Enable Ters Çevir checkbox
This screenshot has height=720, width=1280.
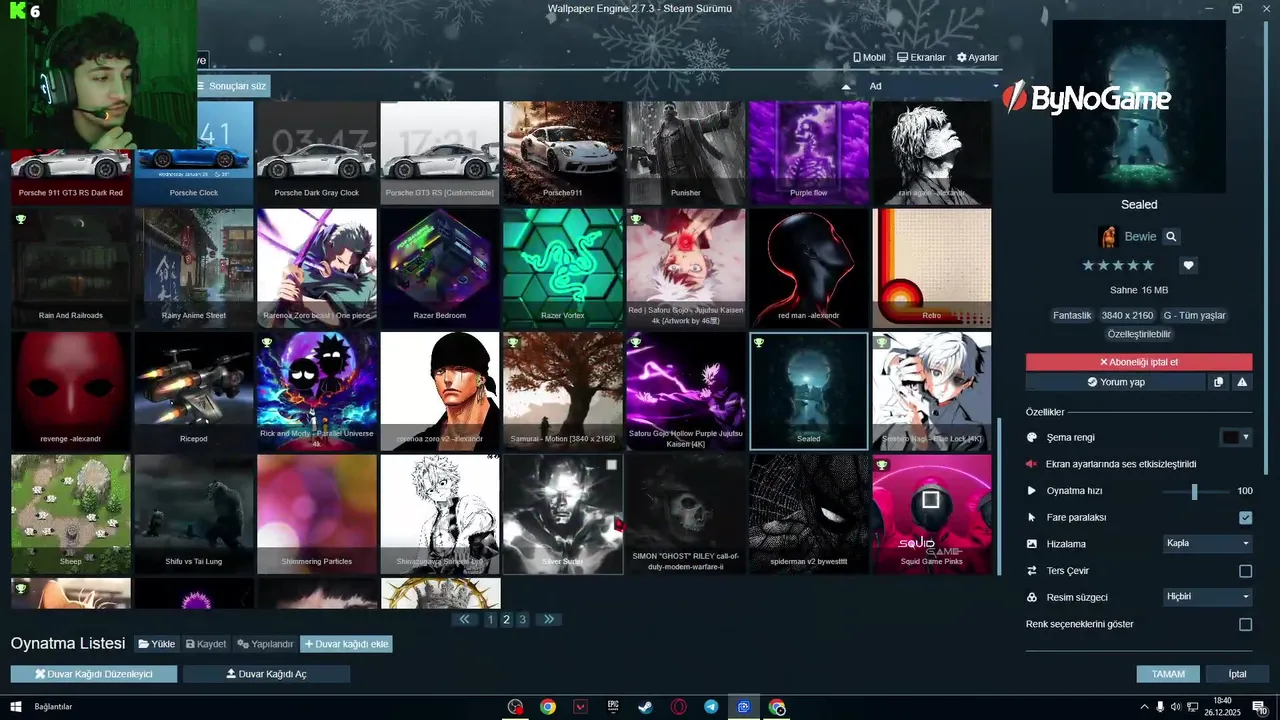coord(1245,571)
